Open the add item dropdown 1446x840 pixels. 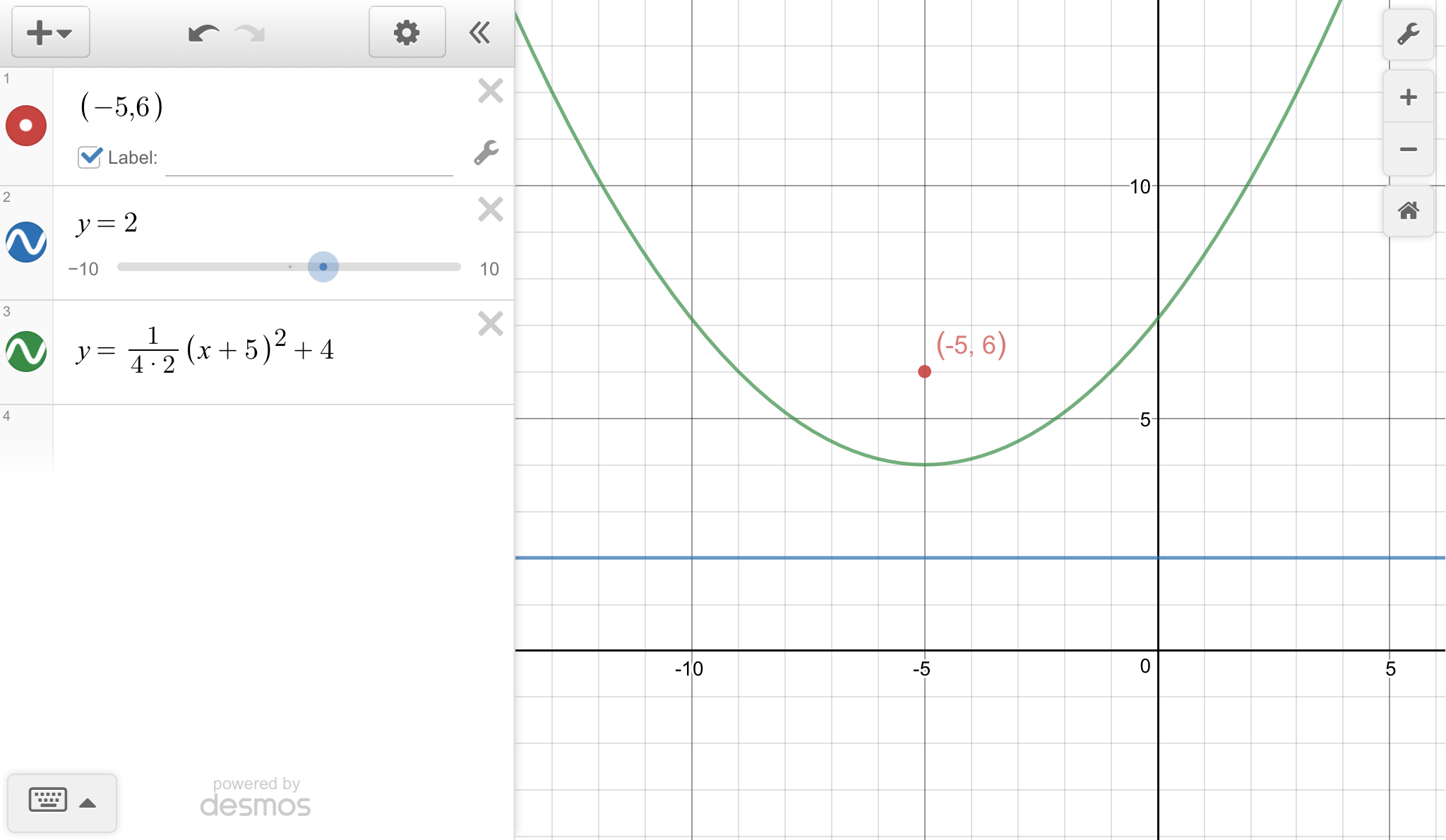[x=50, y=32]
